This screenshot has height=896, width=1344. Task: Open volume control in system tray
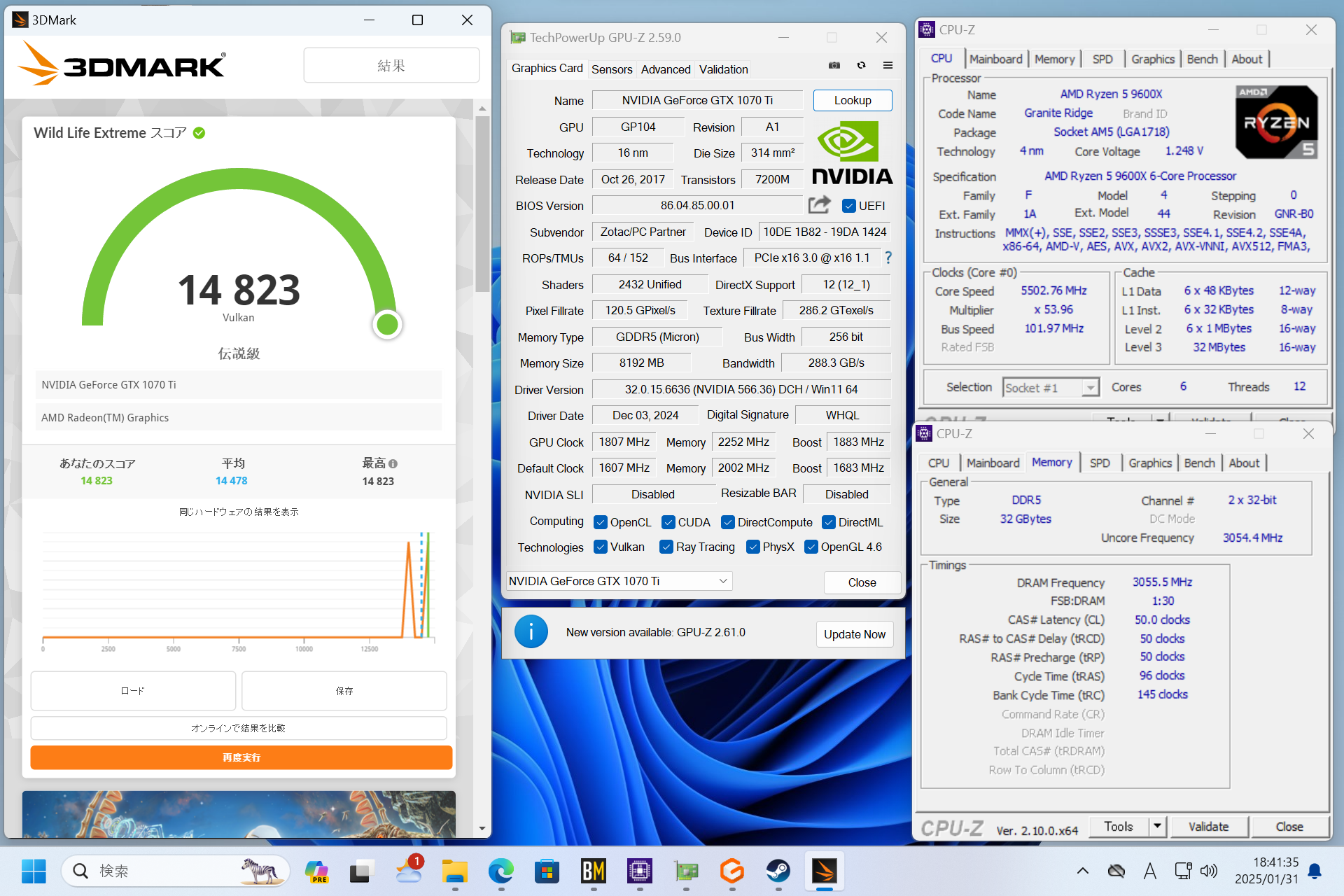point(1209,871)
